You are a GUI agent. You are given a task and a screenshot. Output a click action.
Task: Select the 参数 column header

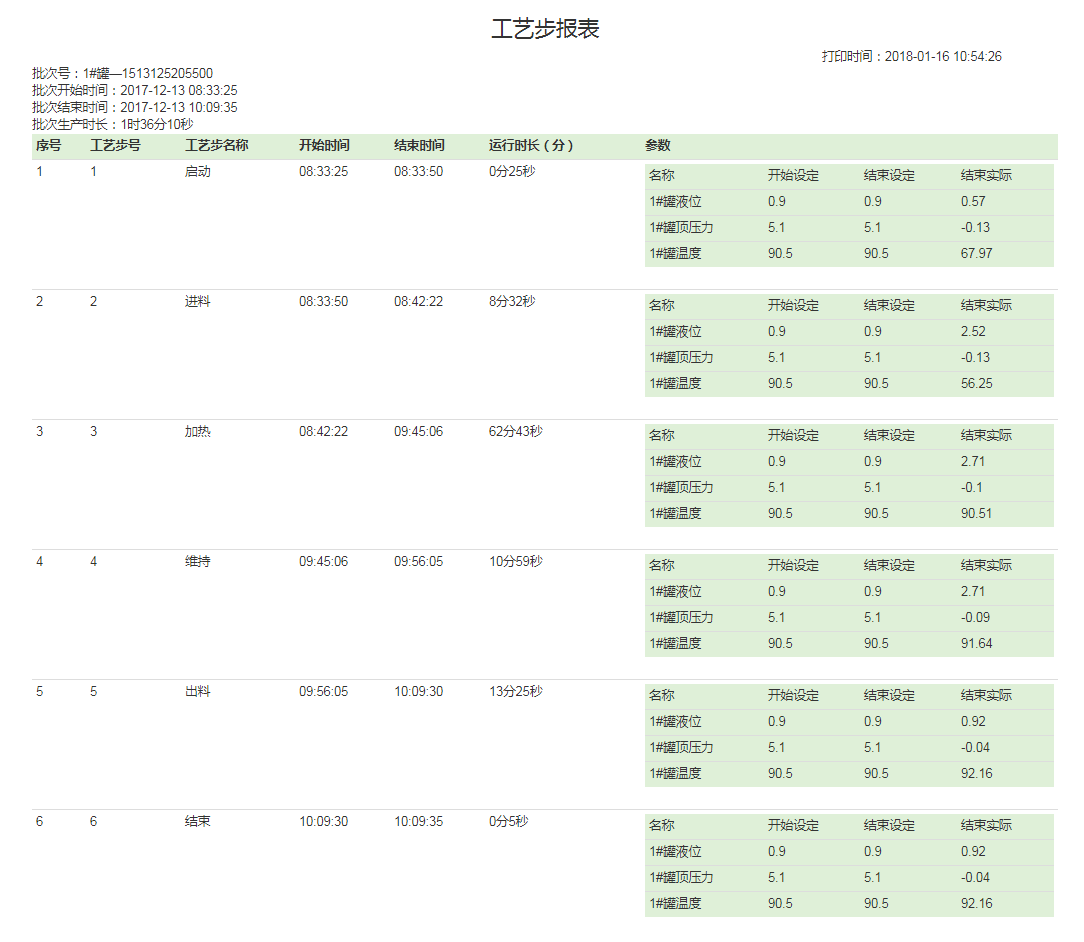658,146
